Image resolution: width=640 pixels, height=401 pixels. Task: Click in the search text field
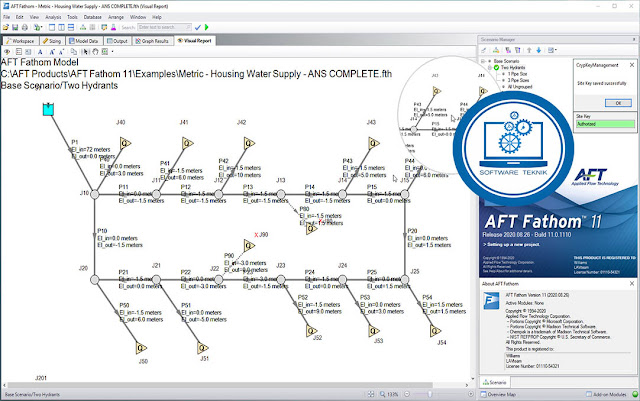tap(164, 27)
